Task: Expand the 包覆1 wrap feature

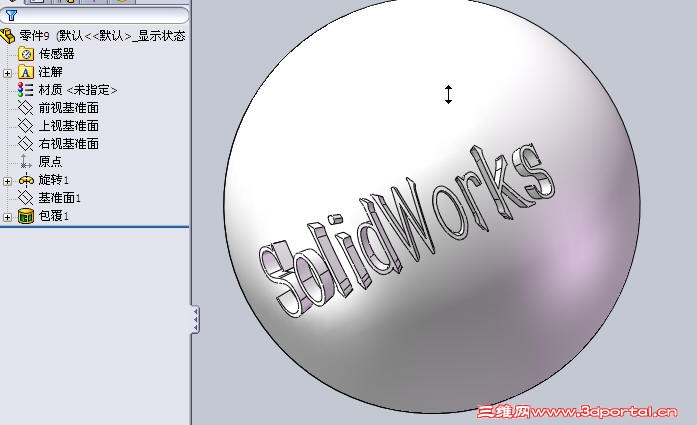Action: [x=7, y=217]
